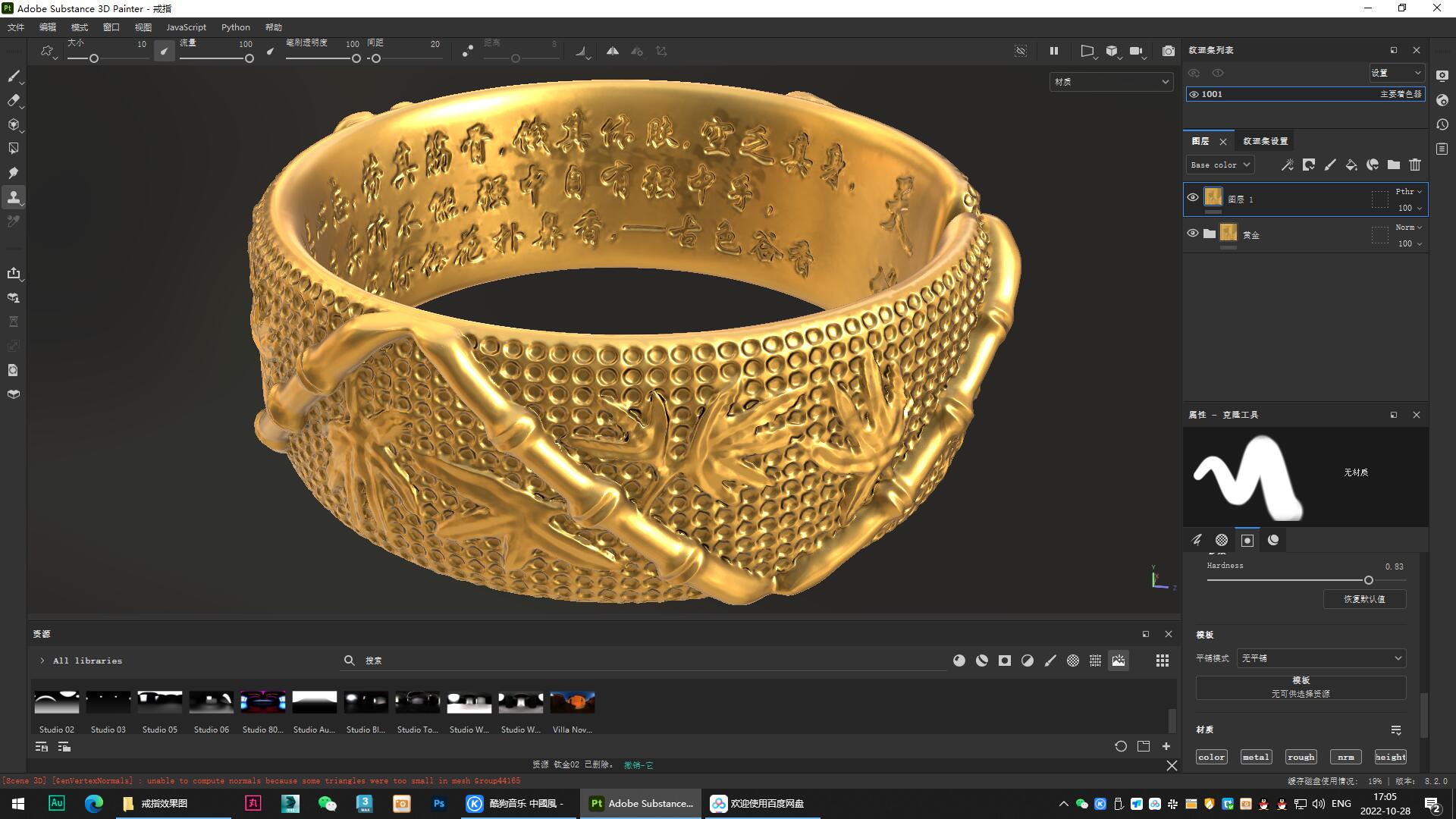Select the Studio 02 environment thumbnail

click(56, 701)
